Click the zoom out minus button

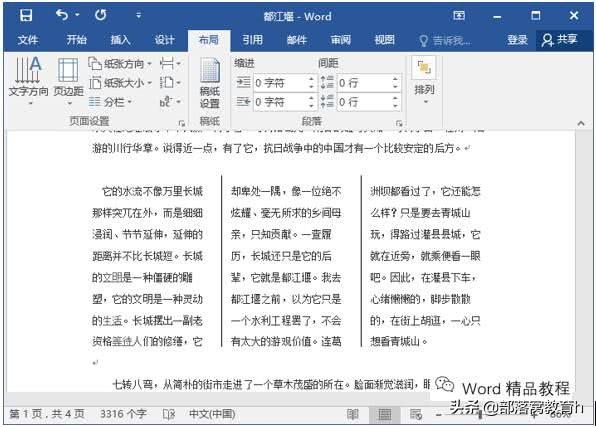(439, 414)
